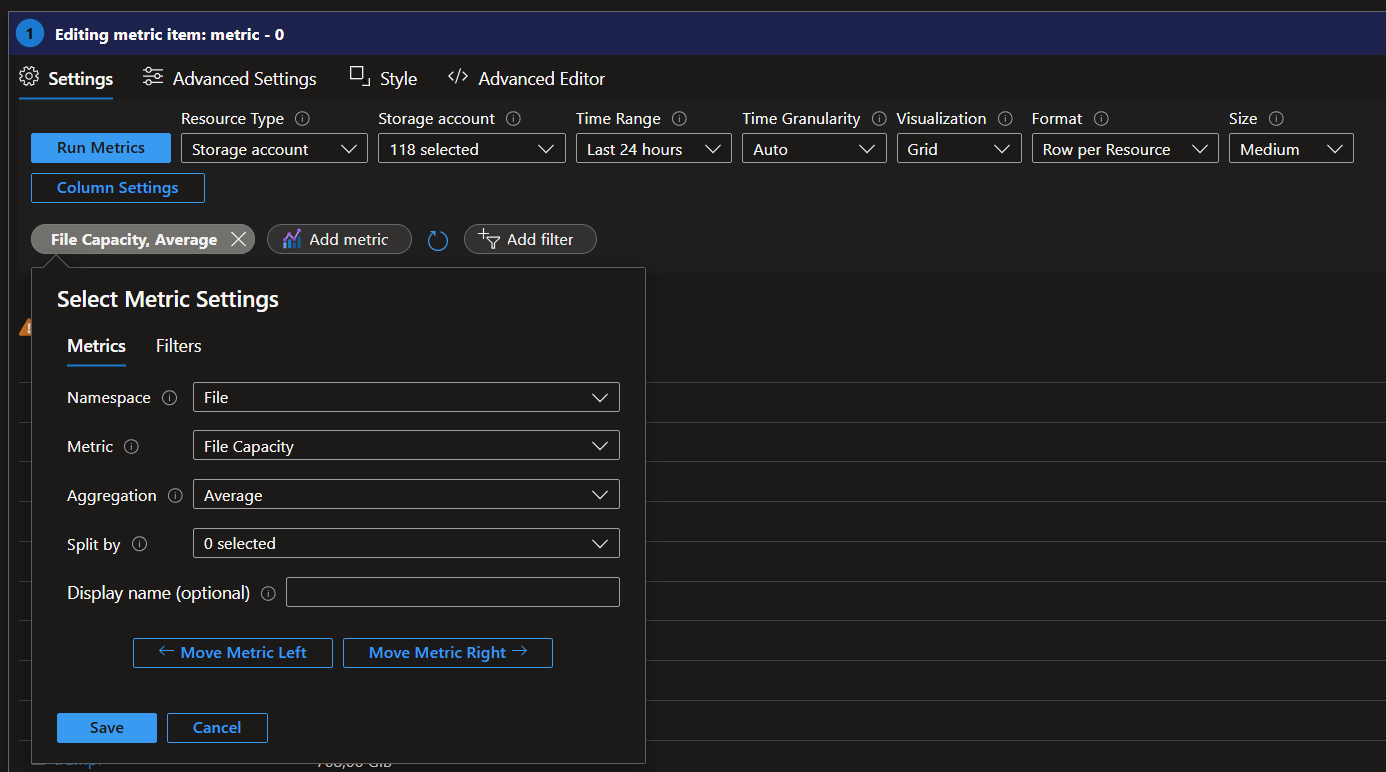Open the Visualization Grid dropdown
The image size is (1386, 772).
click(x=959, y=149)
